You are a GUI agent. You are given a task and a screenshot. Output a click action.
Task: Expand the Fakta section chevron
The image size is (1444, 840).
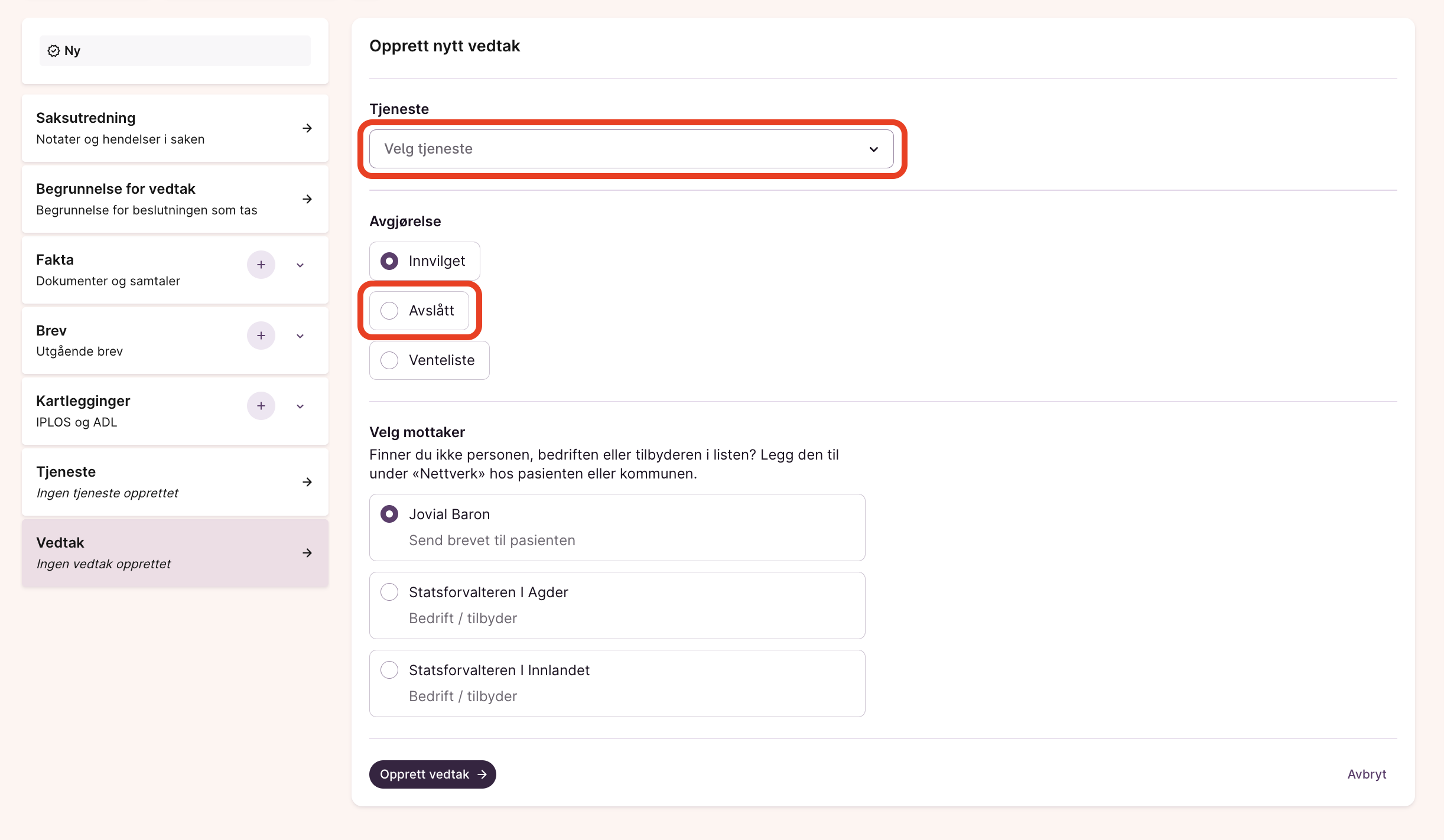pos(300,265)
